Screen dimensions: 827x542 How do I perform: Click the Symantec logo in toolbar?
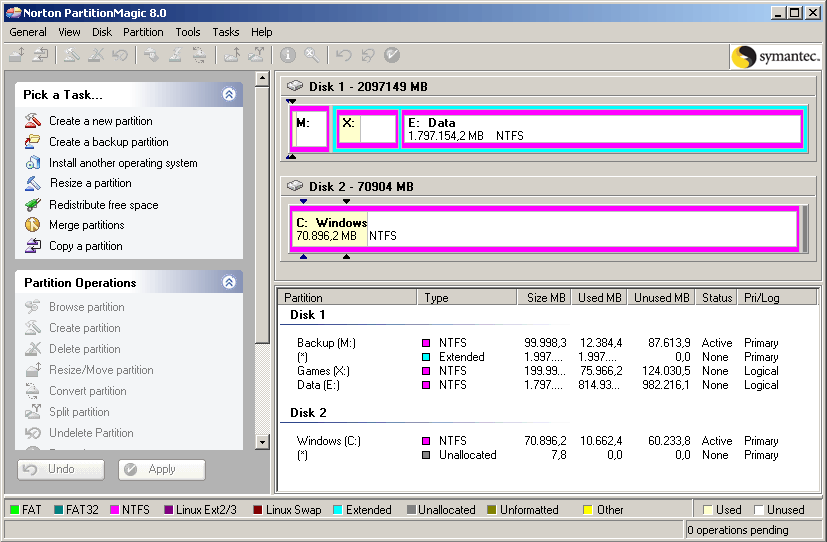click(x=776, y=56)
